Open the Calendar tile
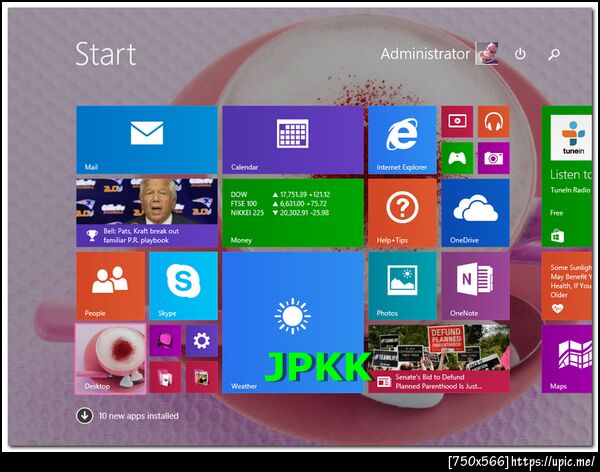This screenshot has height=472, width=600. [293, 140]
